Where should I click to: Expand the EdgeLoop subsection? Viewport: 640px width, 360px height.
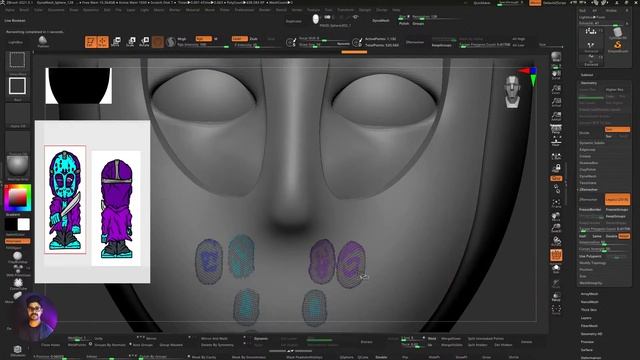587,149
